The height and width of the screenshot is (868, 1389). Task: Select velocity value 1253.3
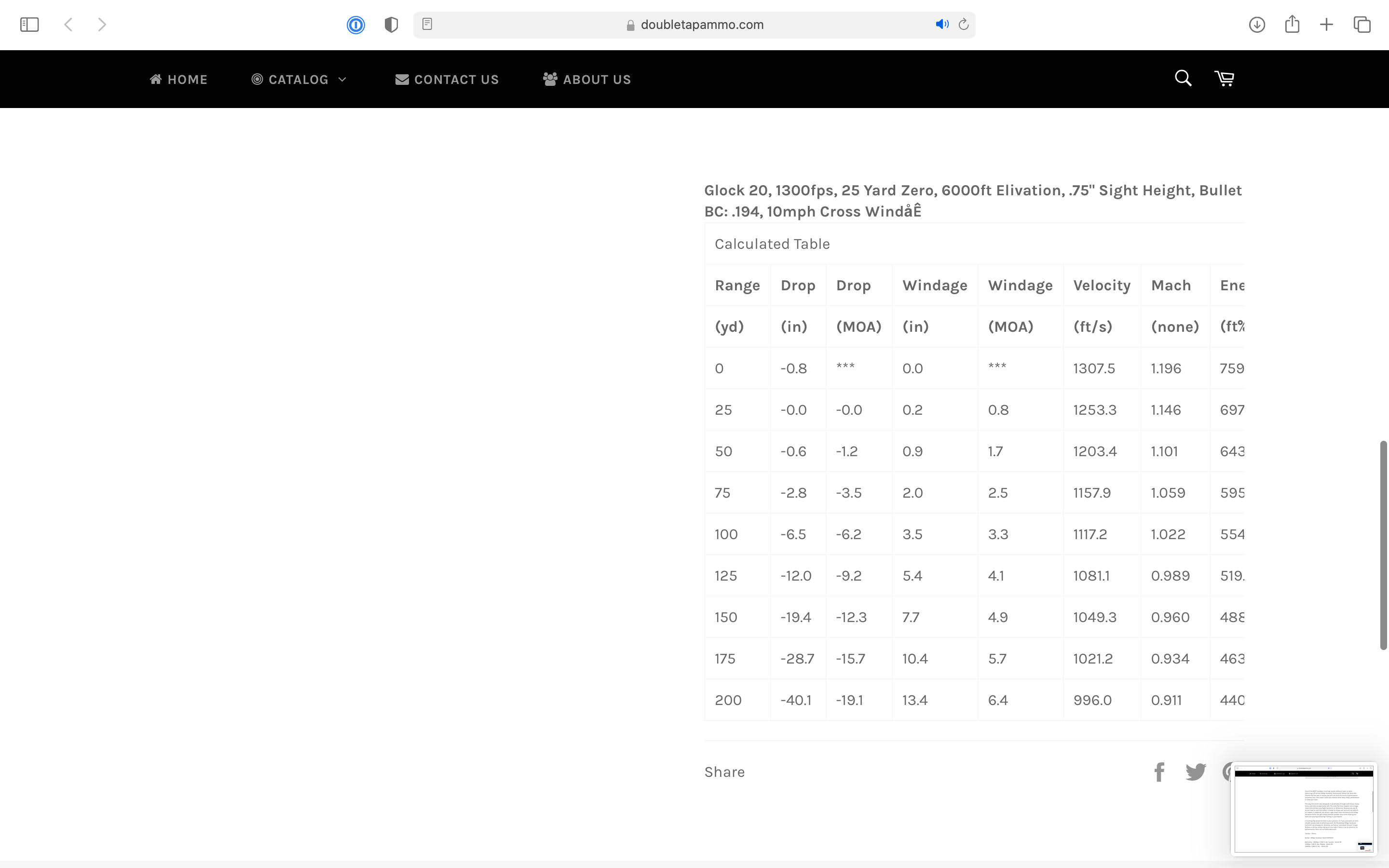[1094, 410]
